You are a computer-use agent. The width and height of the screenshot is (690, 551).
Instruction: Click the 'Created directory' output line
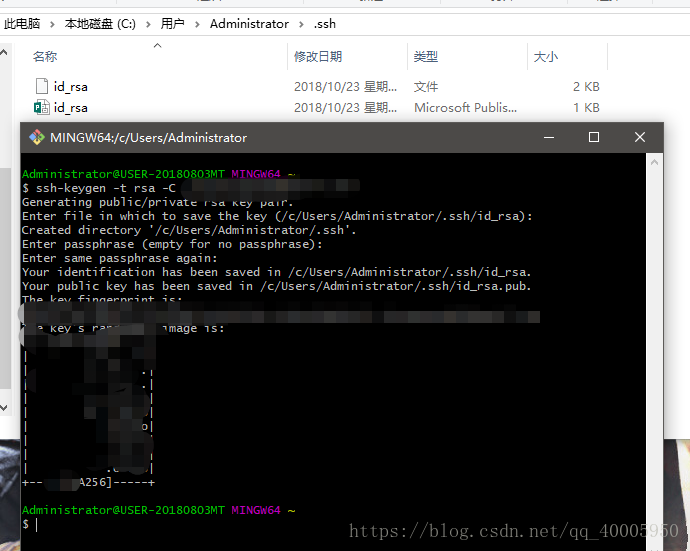pyautogui.click(x=189, y=230)
